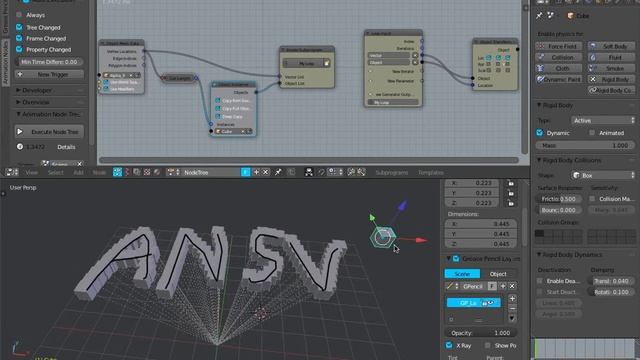Viewport: 640px width, 360px height.
Task: Click the Details button
Action: coord(66,147)
